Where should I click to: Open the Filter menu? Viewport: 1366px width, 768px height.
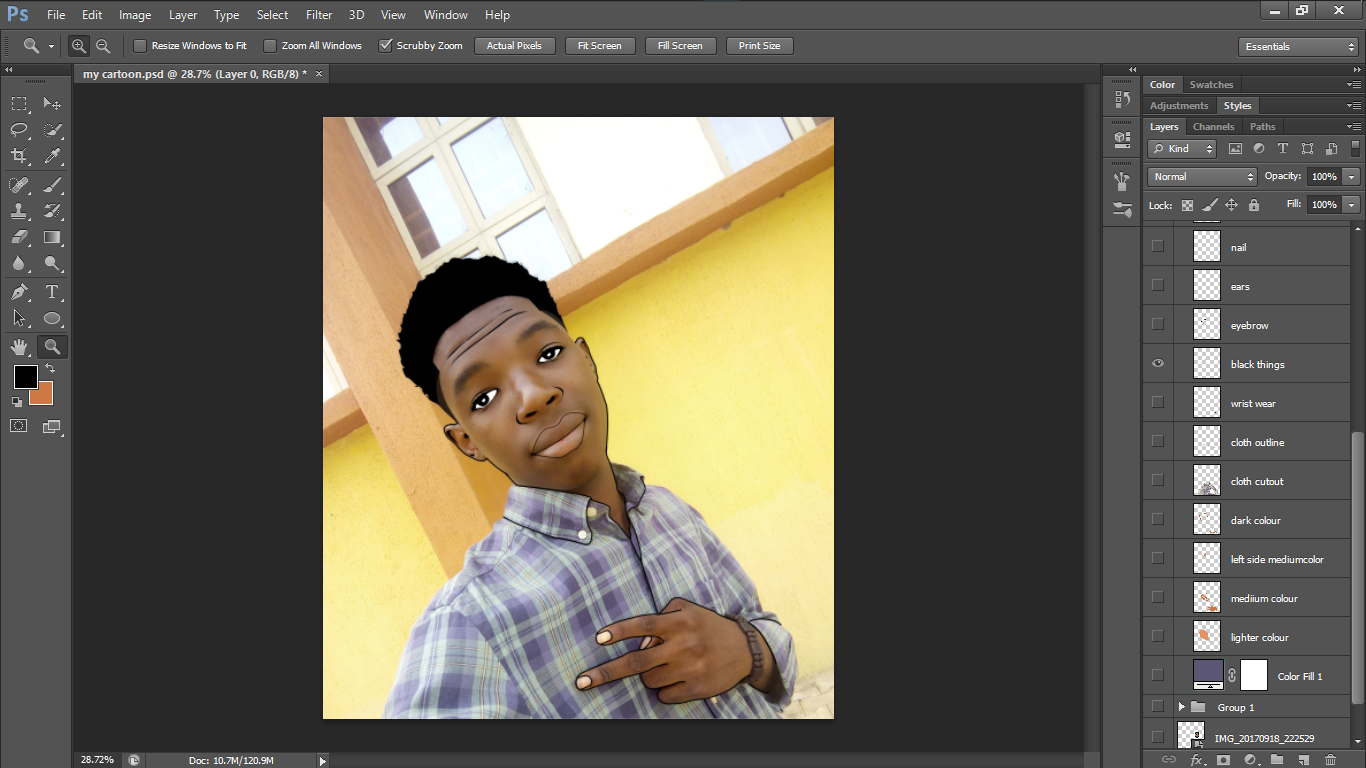(319, 15)
